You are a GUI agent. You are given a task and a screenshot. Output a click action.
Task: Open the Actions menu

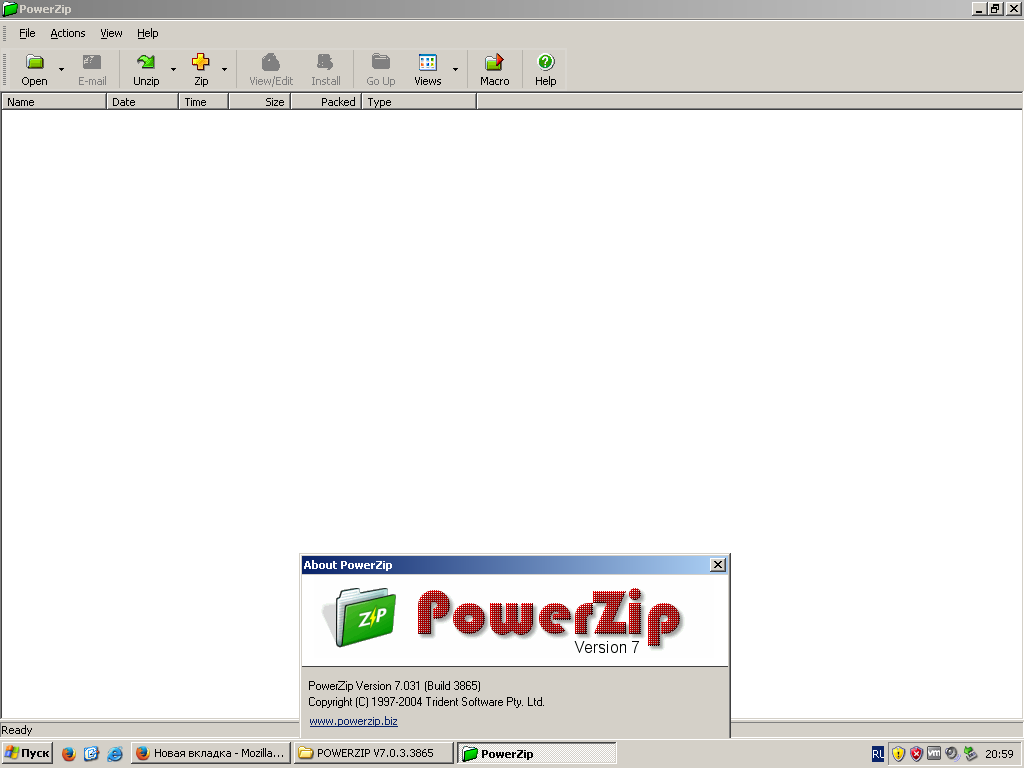click(x=68, y=33)
